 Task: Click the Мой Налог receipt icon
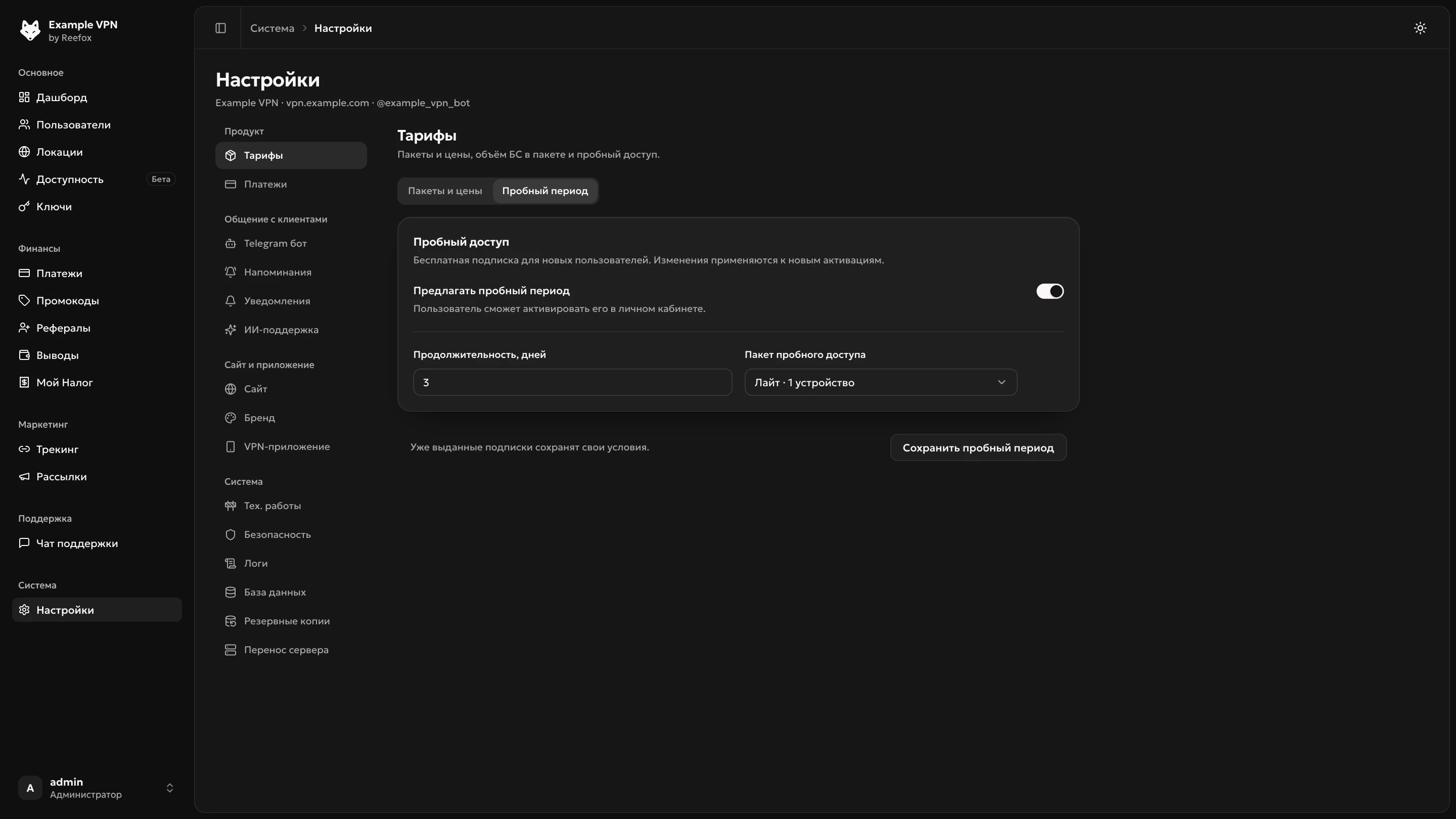[24, 383]
